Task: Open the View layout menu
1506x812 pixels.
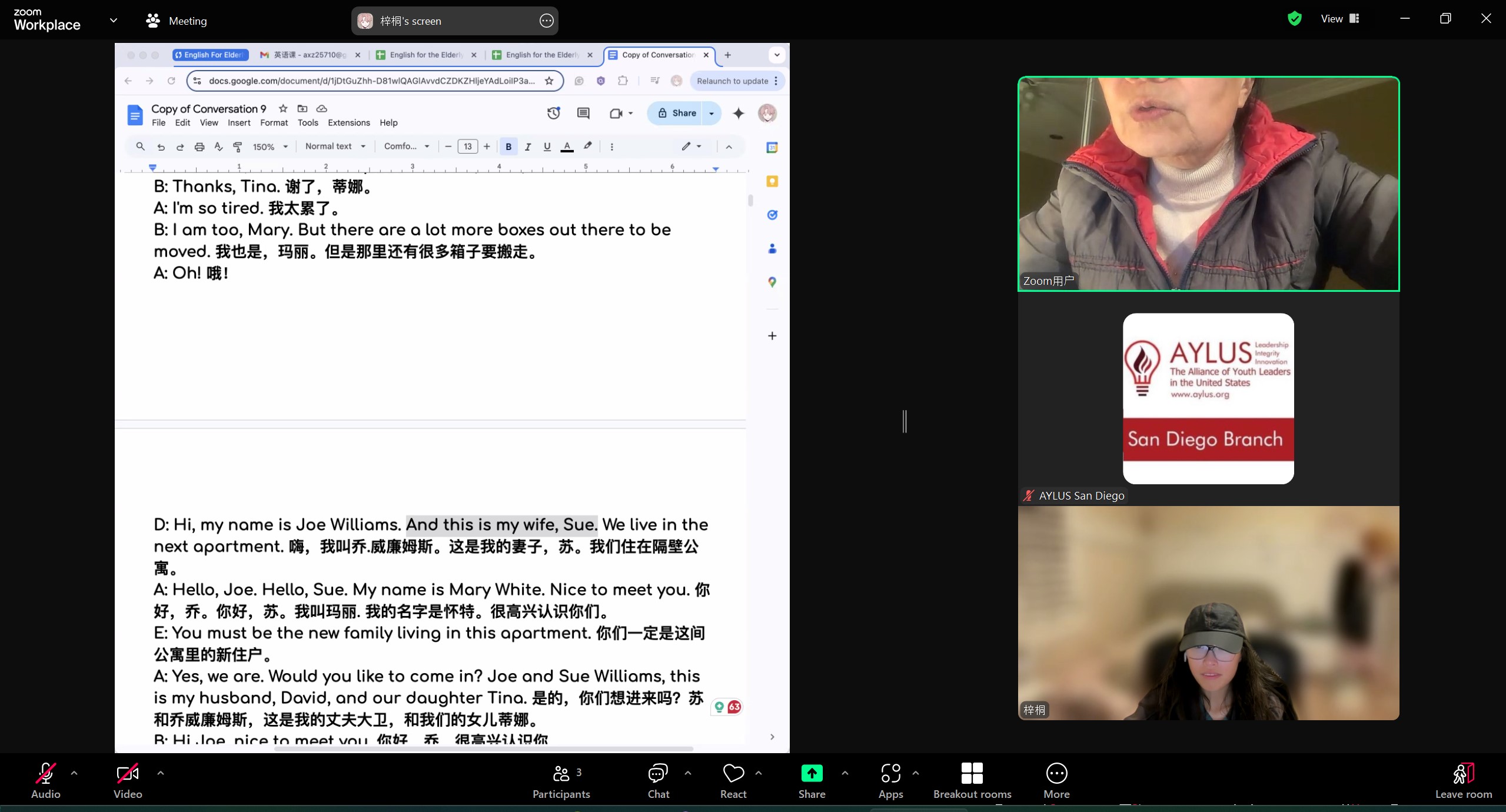Action: (1339, 19)
